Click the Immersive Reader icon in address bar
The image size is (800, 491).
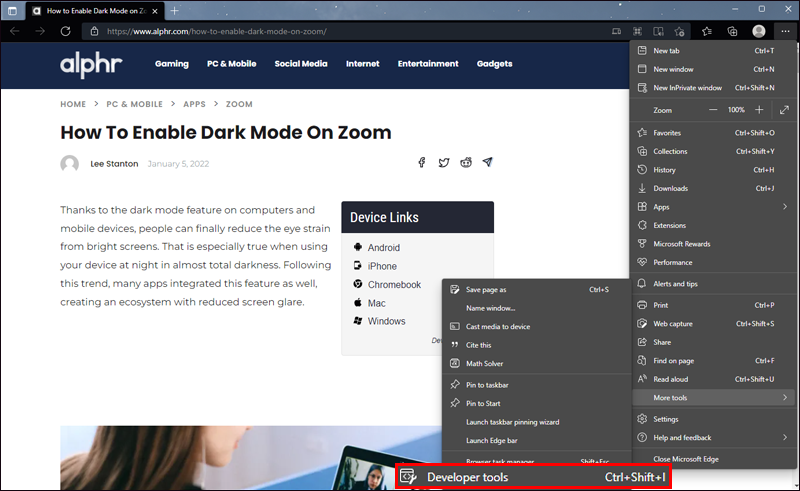(x=658, y=31)
